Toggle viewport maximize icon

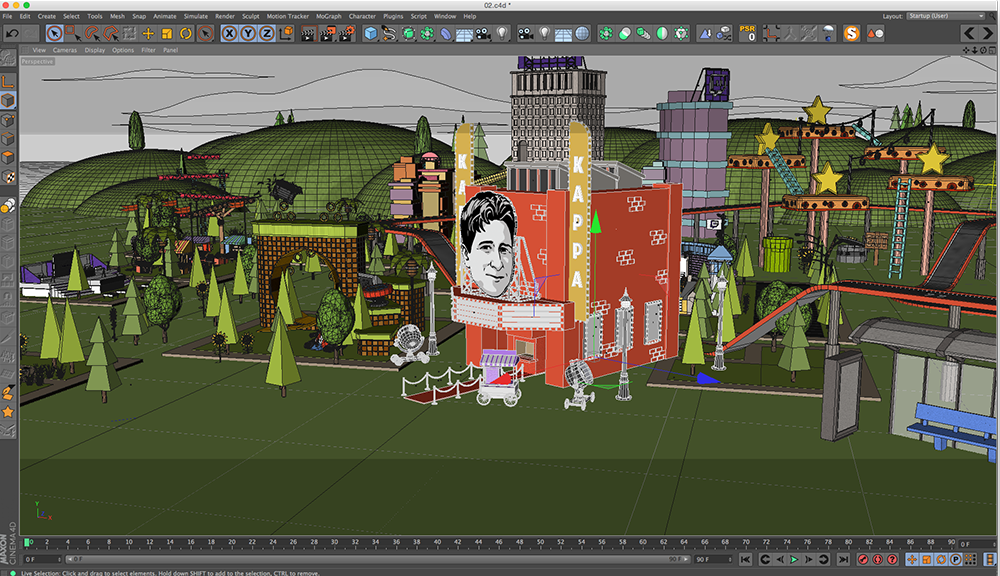pos(992,50)
